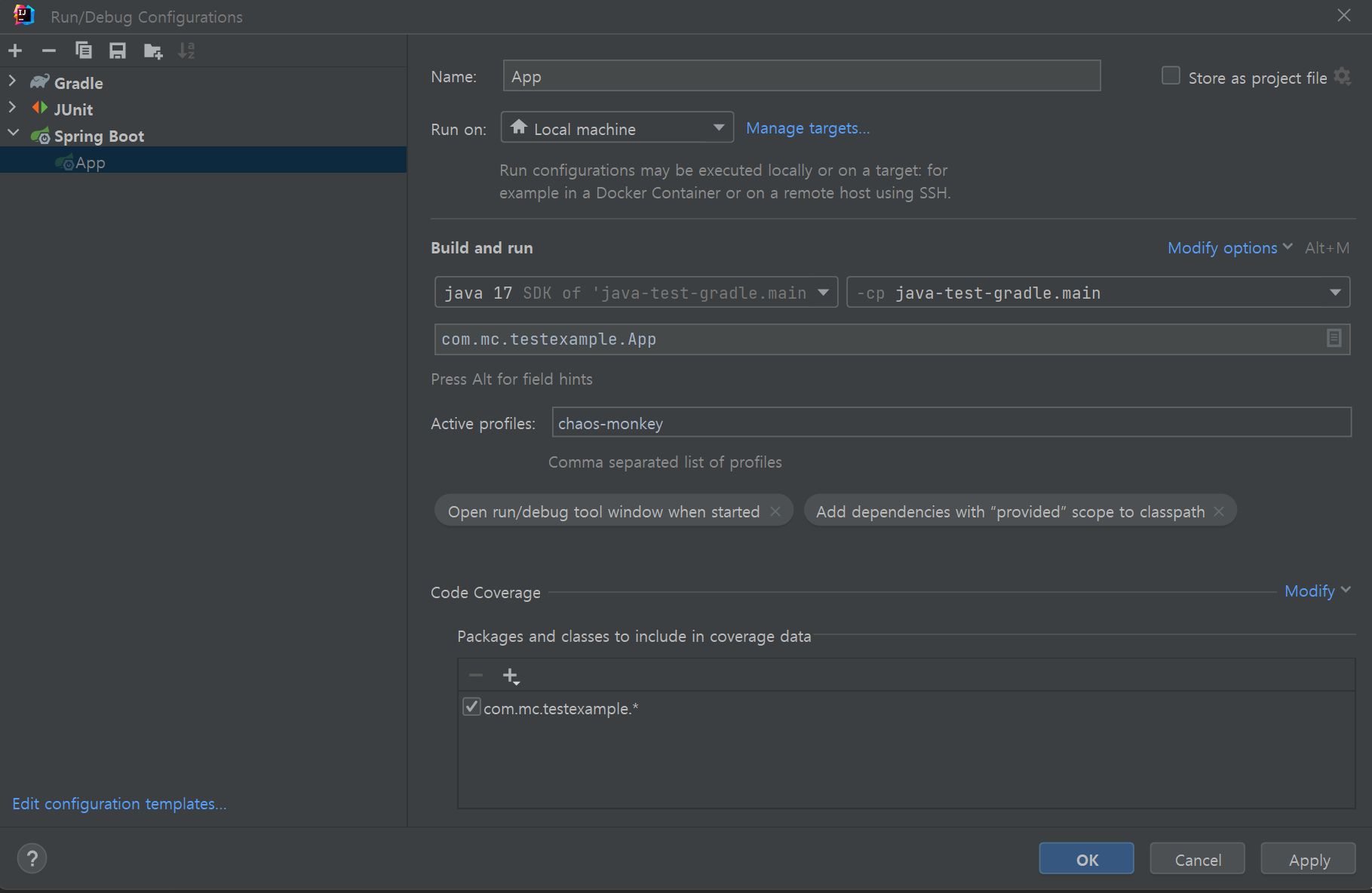Uncheck the com.mc.testexample.* coverage checkbox
This screenshot has width=1372, height=893.
[x=471, y=707]
